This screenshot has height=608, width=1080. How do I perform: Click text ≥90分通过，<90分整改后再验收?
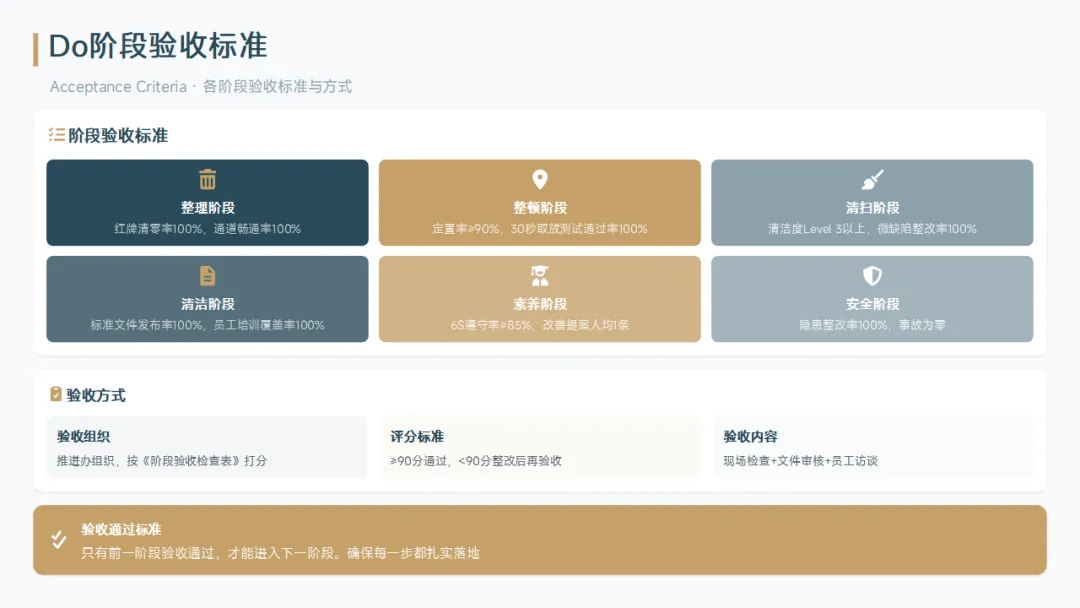tap(476, 461)
